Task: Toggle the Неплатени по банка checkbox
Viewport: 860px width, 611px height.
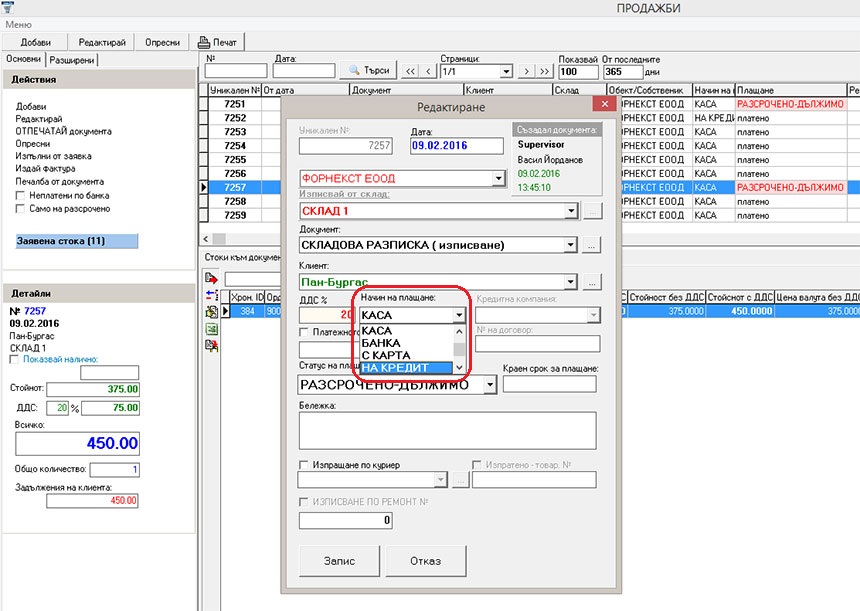Action: [21, 196]
